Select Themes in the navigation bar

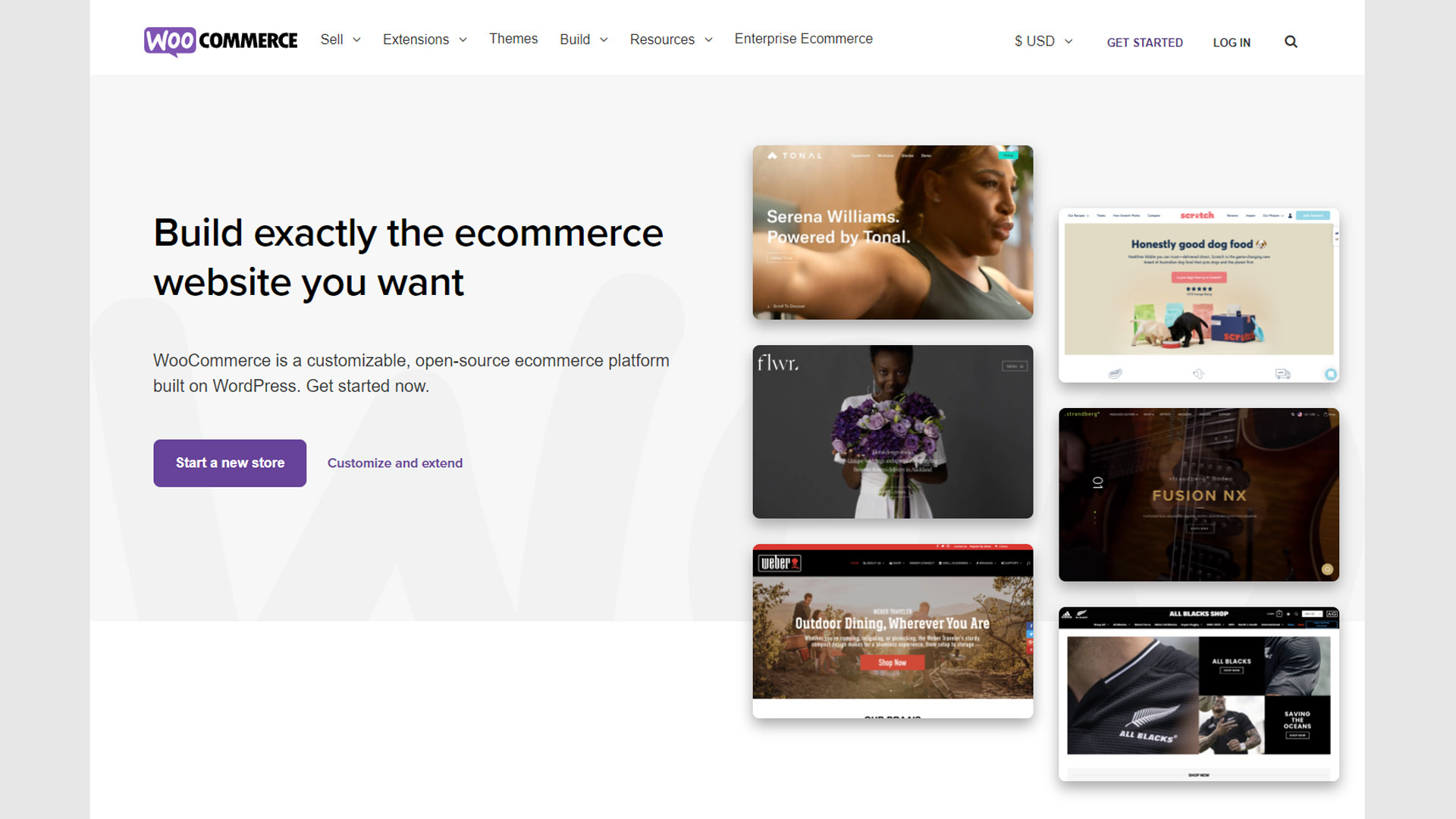513,39
